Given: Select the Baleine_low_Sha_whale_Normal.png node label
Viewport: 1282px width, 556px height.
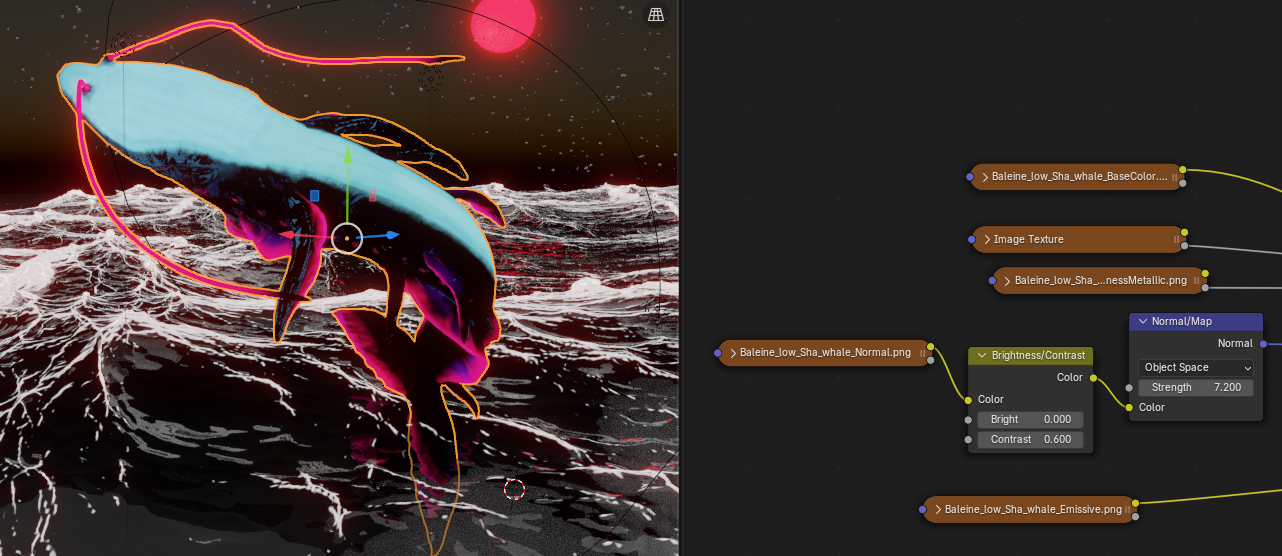Looking at the screenshot, I should pyautogui.click(x=825, y=352).
